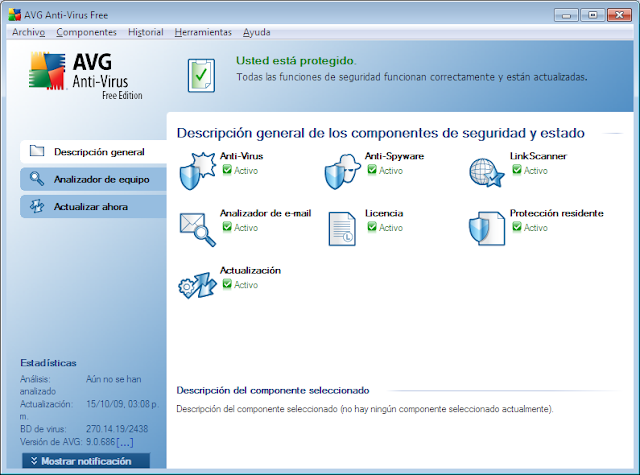640x475 pixels.
Task: Open the Protección residente shield icon
Action: tap(487, 228)
